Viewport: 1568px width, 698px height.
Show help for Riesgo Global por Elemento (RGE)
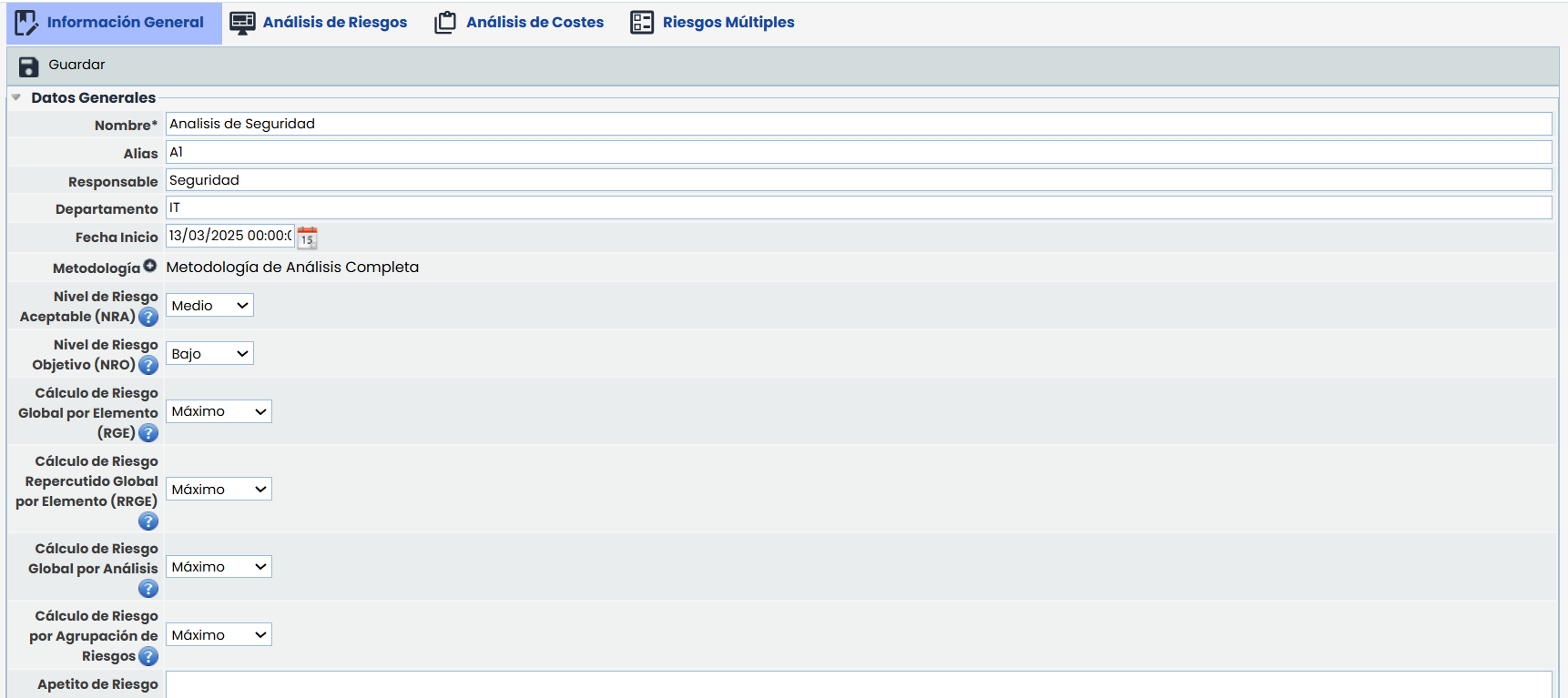coord(148,433)
